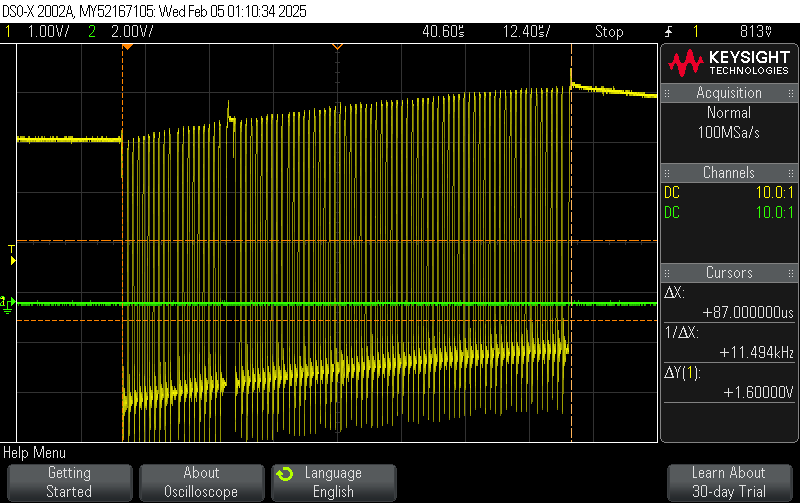This screenshot has width=800, height=503.
Task: Open the Language English selection softkey
Action: 333,482
